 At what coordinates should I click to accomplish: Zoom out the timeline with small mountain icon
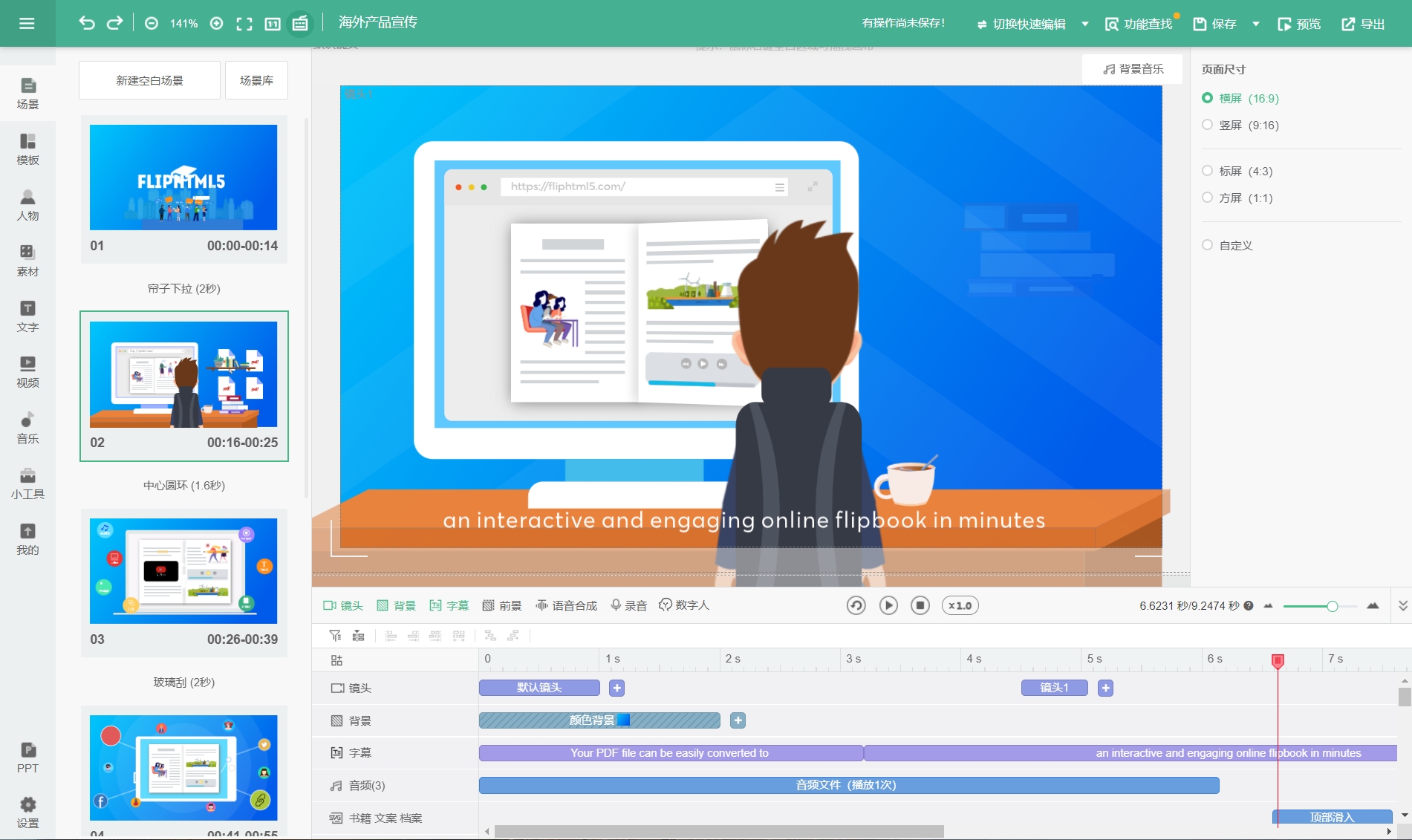point(1269,605)
